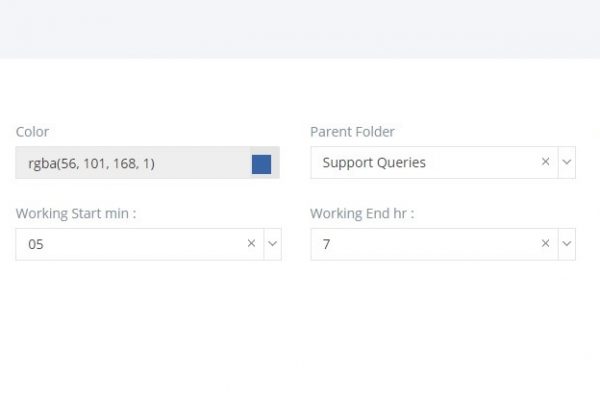Click the 7 value in Working End hr
The height and width of the screenshot is (400, 600).
[x=326, y=244]
